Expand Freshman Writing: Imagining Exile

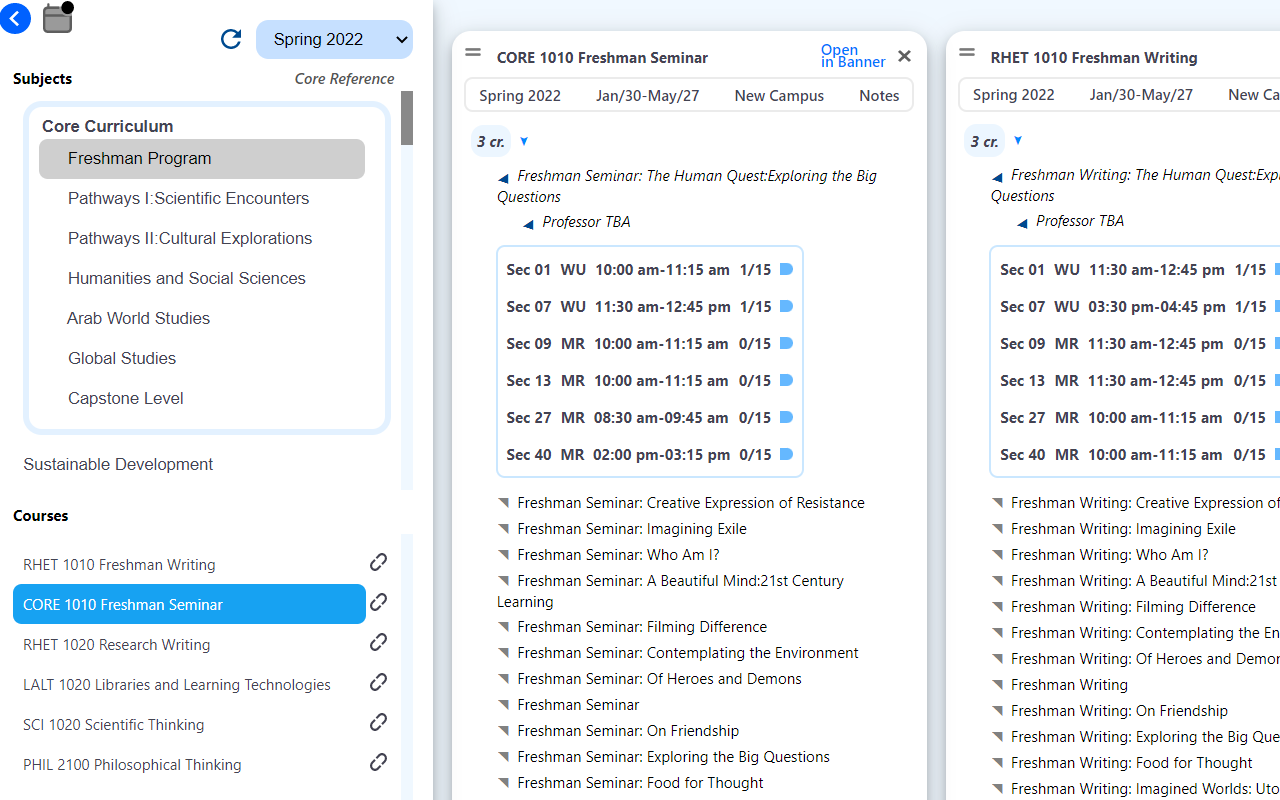point(997,528)
